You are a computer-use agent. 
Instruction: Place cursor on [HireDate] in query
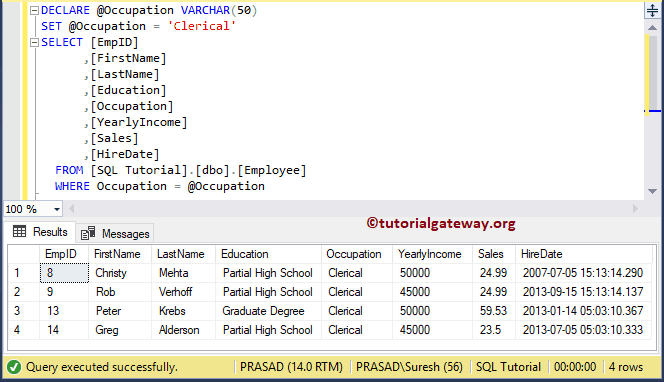[x=125, y=154]
